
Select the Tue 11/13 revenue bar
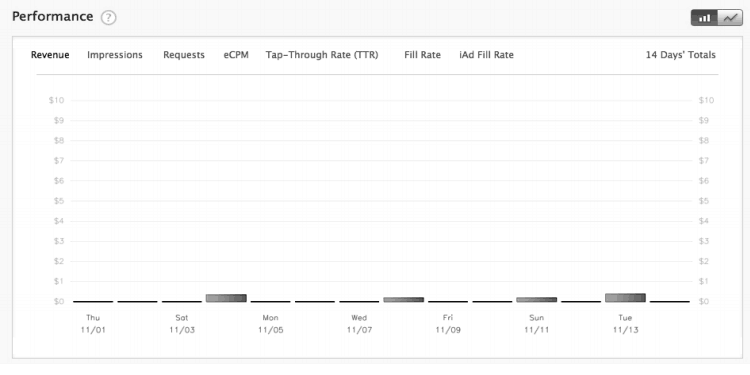point(625,298)
